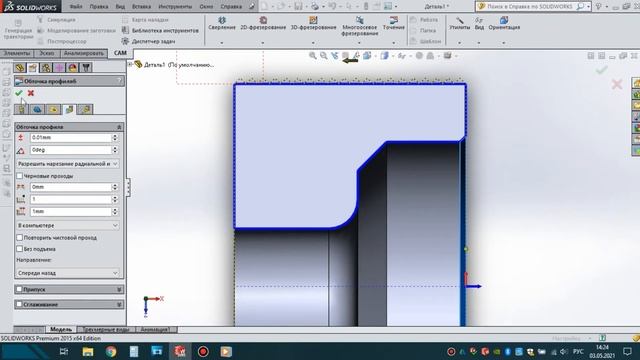The image size is (640, 360).
Task: Open the Вставка menu
Action: point(141,7)
